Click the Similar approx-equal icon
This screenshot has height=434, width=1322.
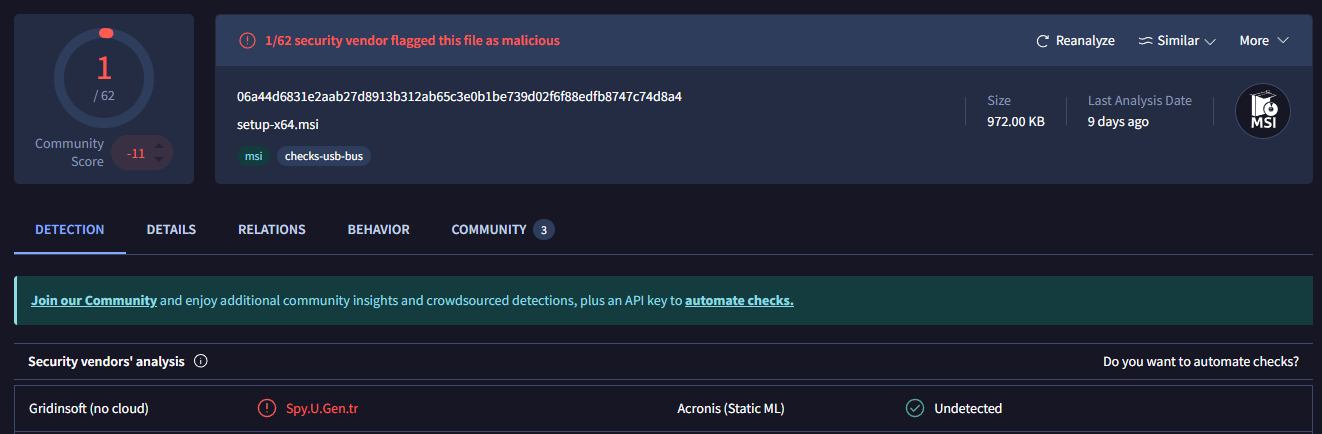pos(1146,41)
